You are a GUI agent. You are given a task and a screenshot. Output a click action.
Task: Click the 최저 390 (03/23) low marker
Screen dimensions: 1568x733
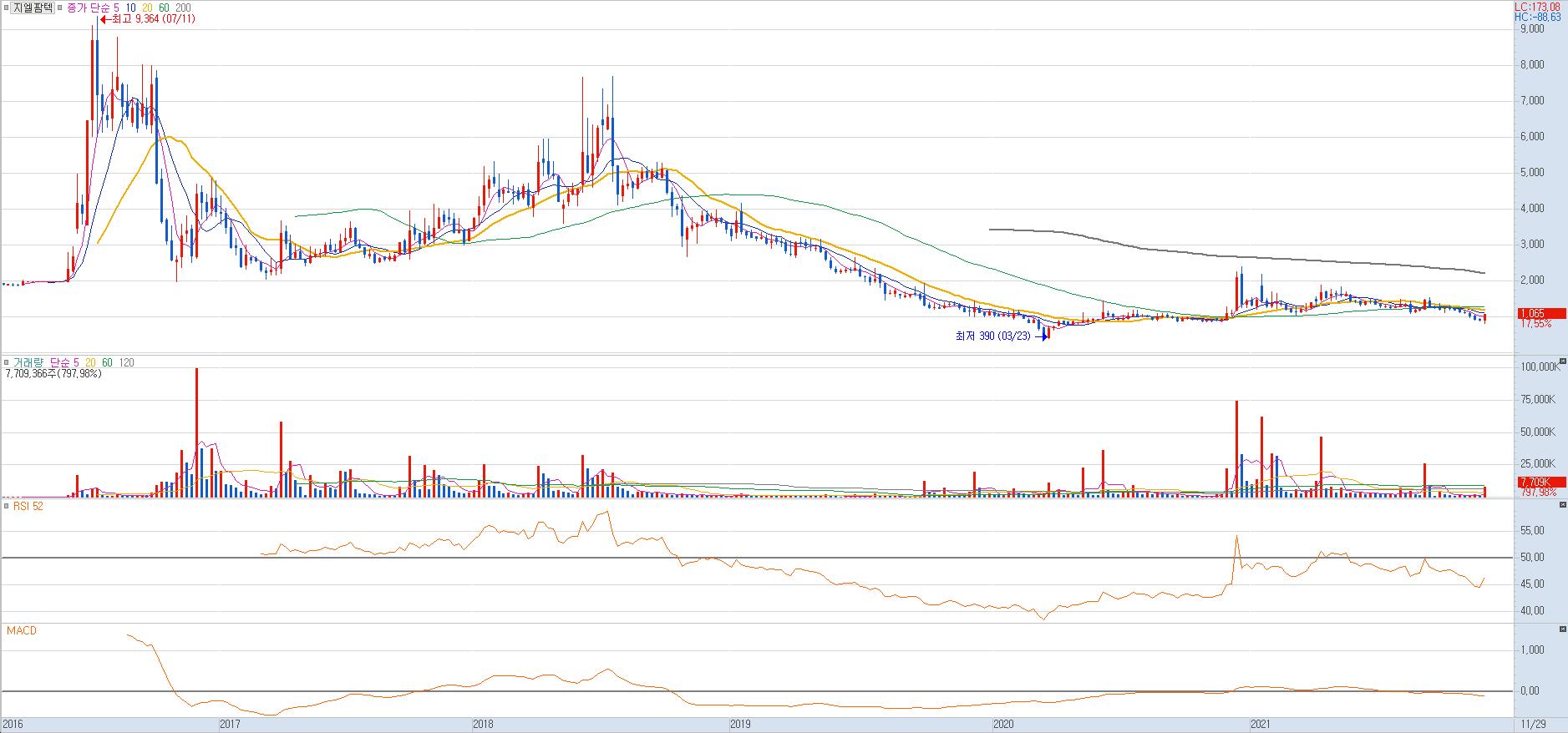point(1002,336)
